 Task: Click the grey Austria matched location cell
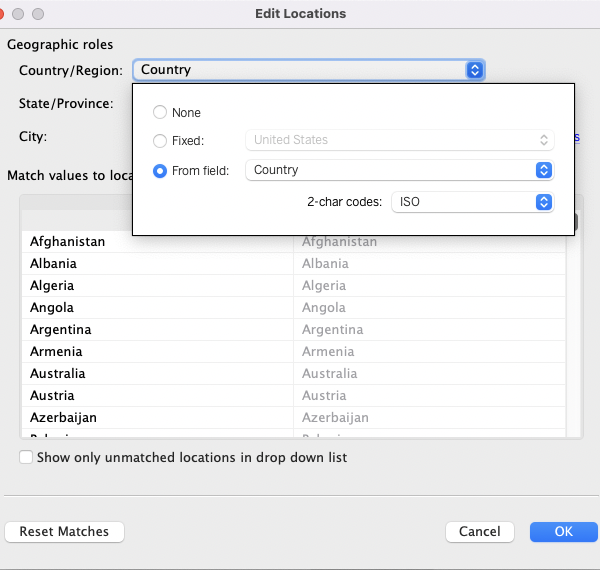tap(324, 396)
